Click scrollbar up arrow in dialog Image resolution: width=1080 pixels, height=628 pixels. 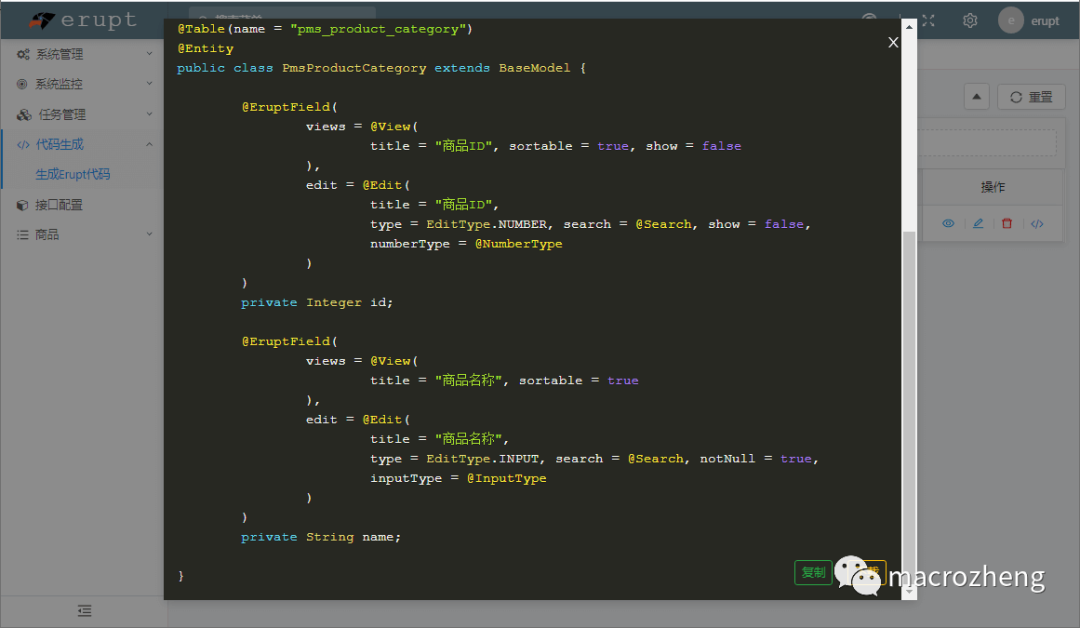[909, 27]
